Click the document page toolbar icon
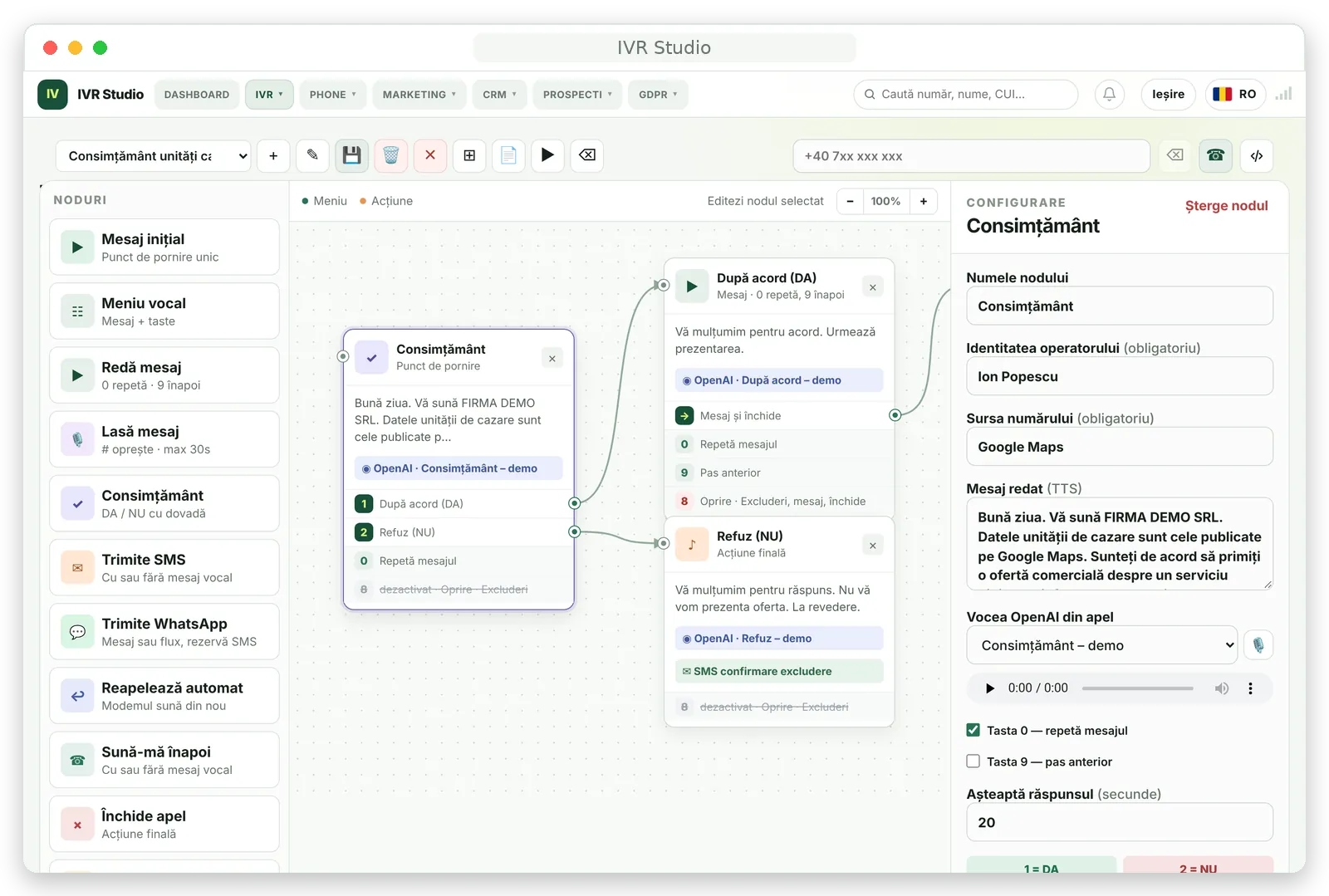 pos(508,155)
